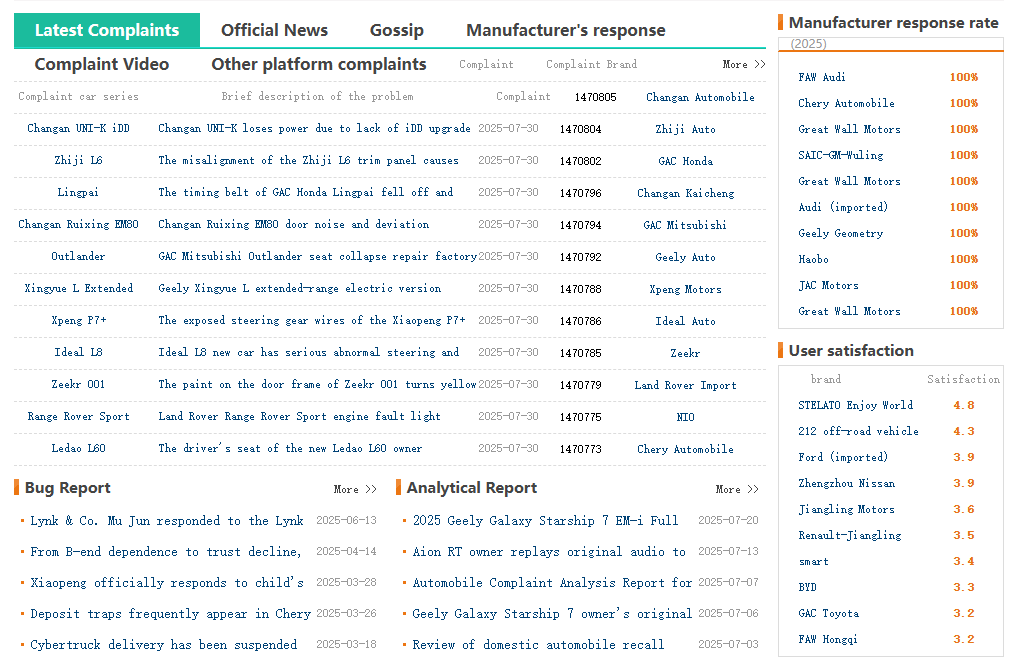This screenshot has width=1015, height=664.
Task: Open Xingyue L Extended series link
Action: 78,288
